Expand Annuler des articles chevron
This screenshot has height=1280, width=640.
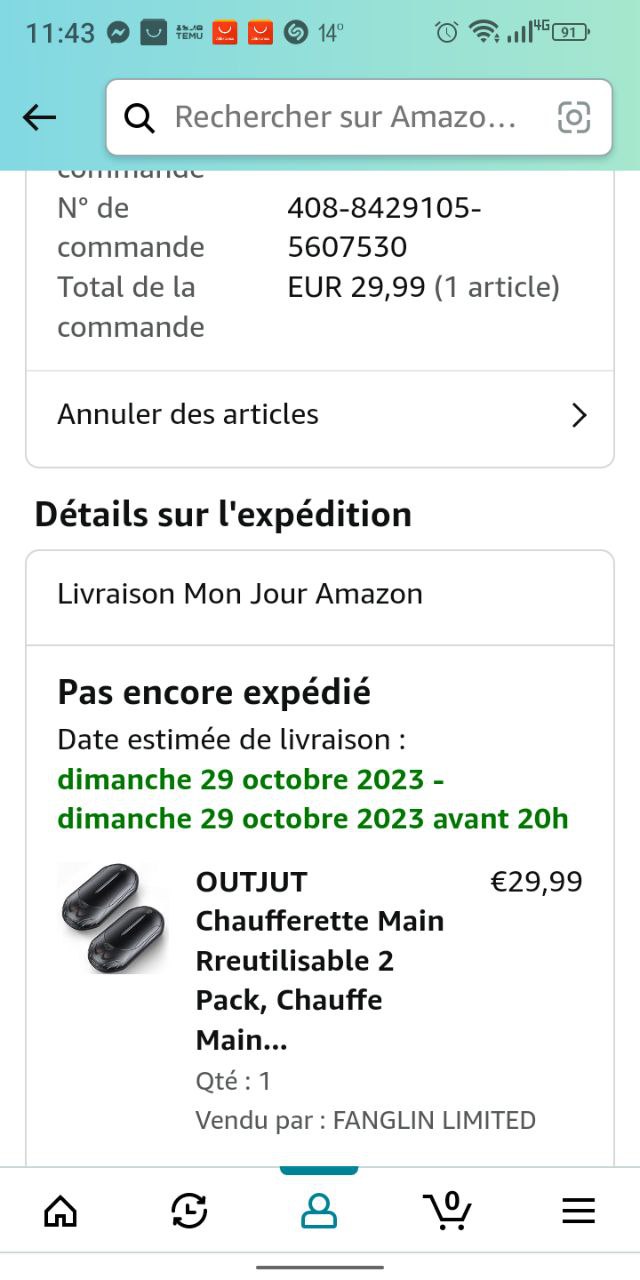pos(579,415)
